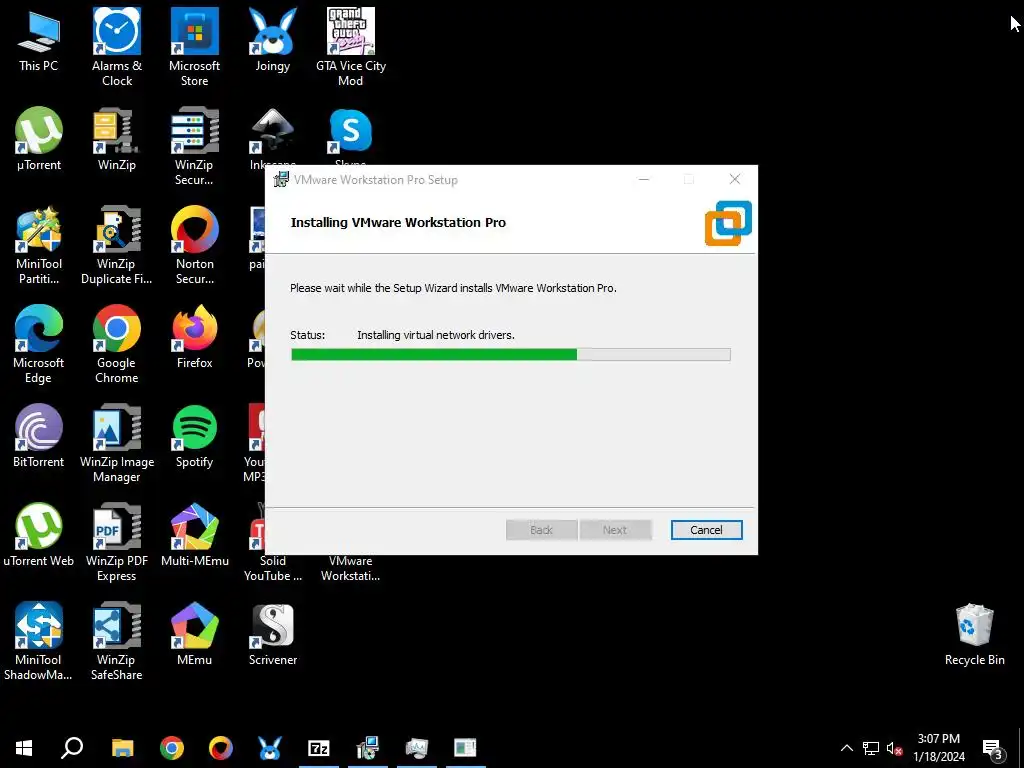1024x768 pixels.
Task: Launch Scrivener desktop shortcut
Action: coord(272,634)
